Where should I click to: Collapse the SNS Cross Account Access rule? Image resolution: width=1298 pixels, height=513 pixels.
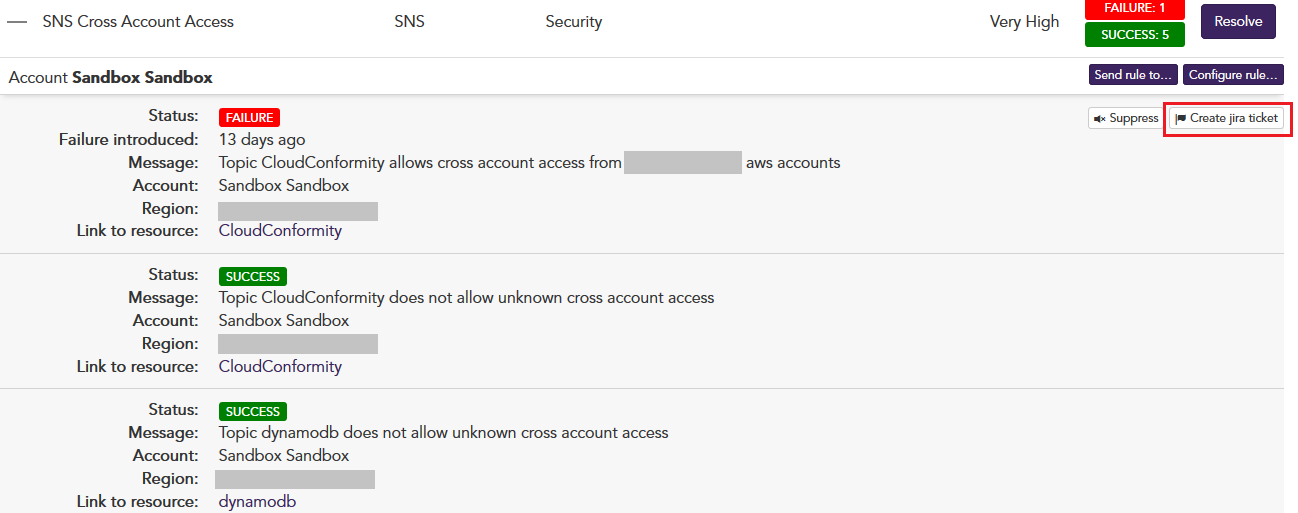pos(17,21)
